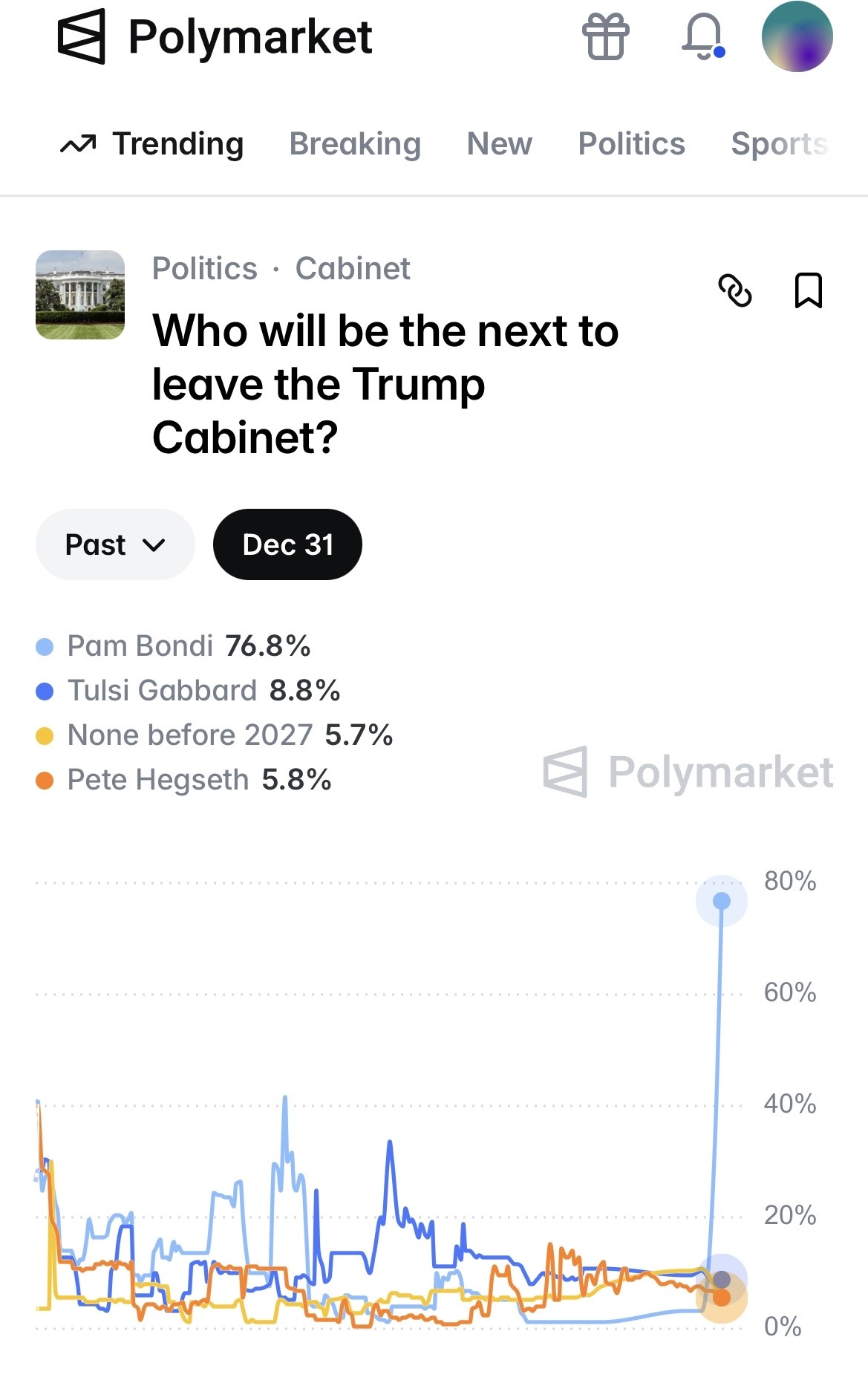
Task: Open the profile avatar menu
Action: point(797,37)
